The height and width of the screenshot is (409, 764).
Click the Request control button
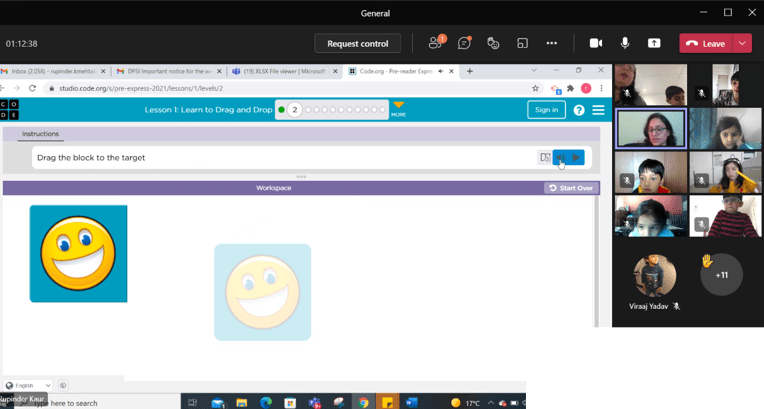coord(357,43)
